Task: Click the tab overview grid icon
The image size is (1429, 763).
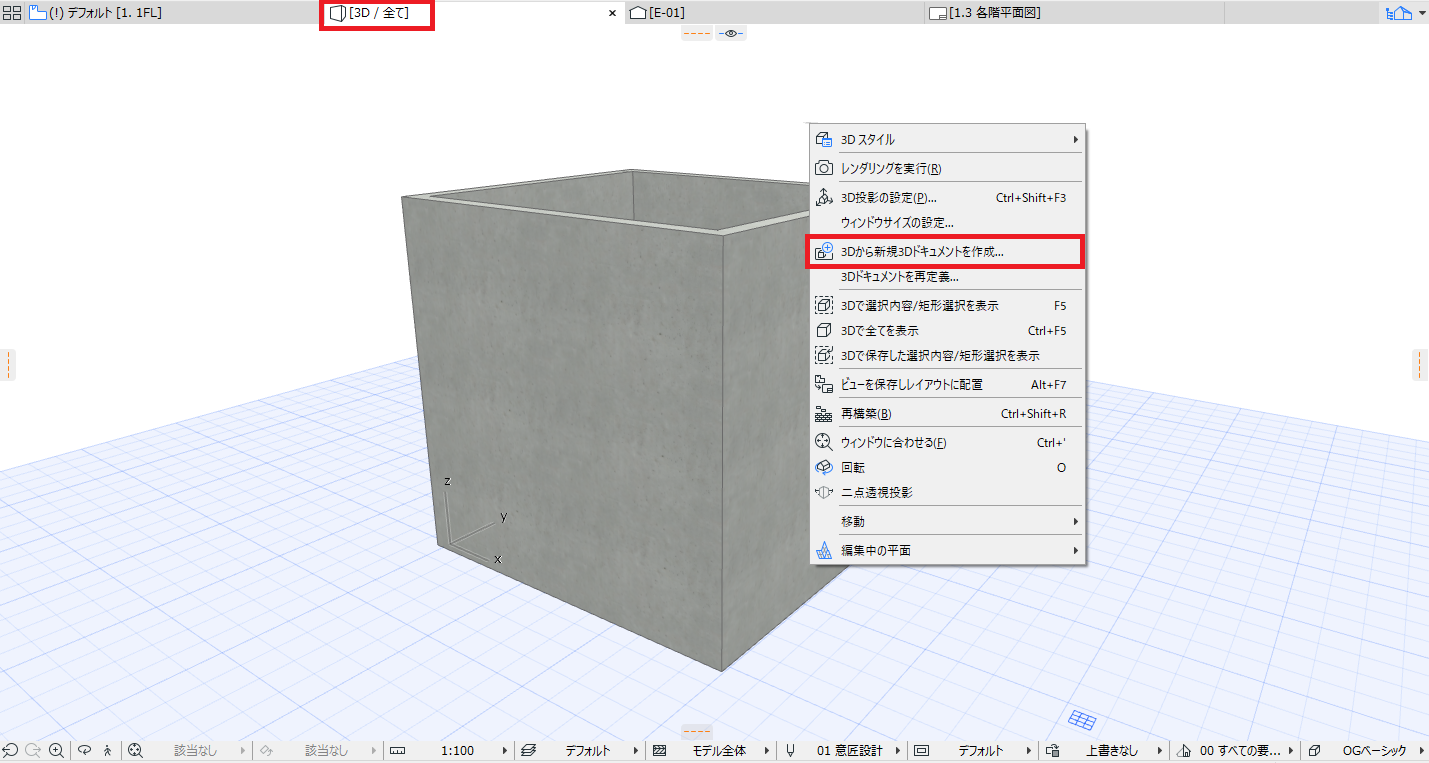Action: [x=12, y=13]
